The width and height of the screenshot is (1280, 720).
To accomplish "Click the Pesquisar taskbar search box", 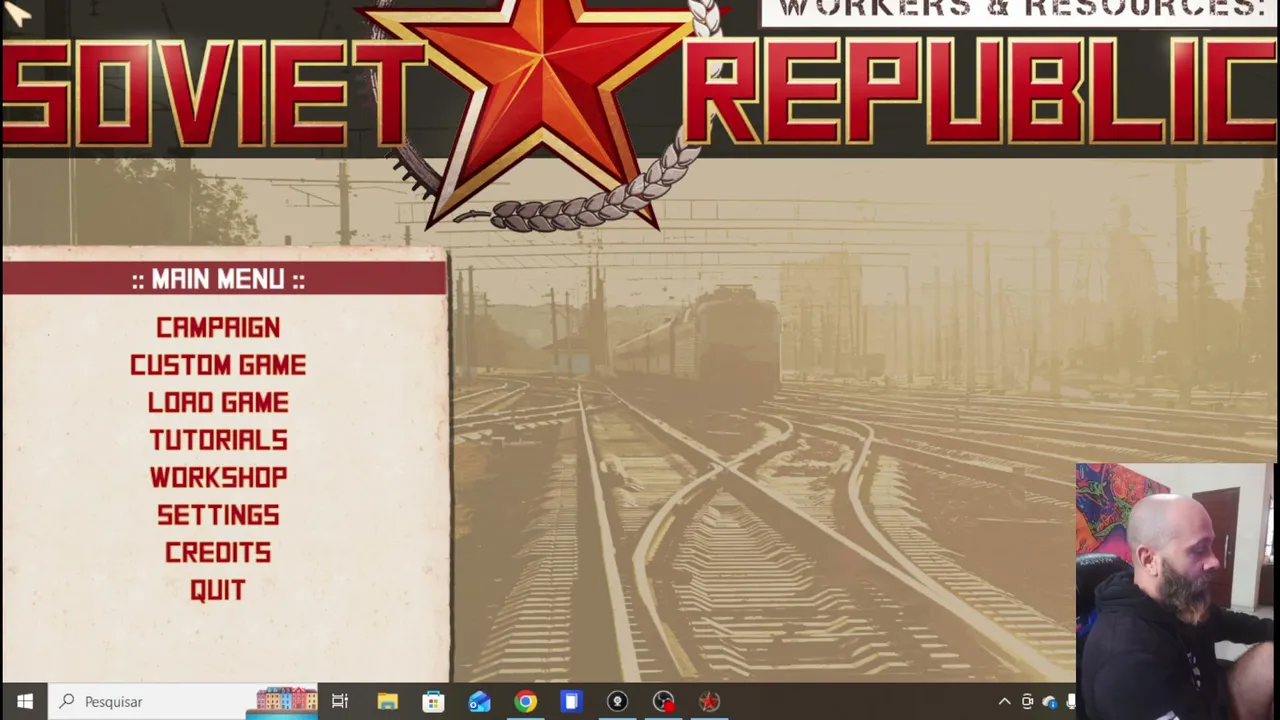I will (183, 702).
